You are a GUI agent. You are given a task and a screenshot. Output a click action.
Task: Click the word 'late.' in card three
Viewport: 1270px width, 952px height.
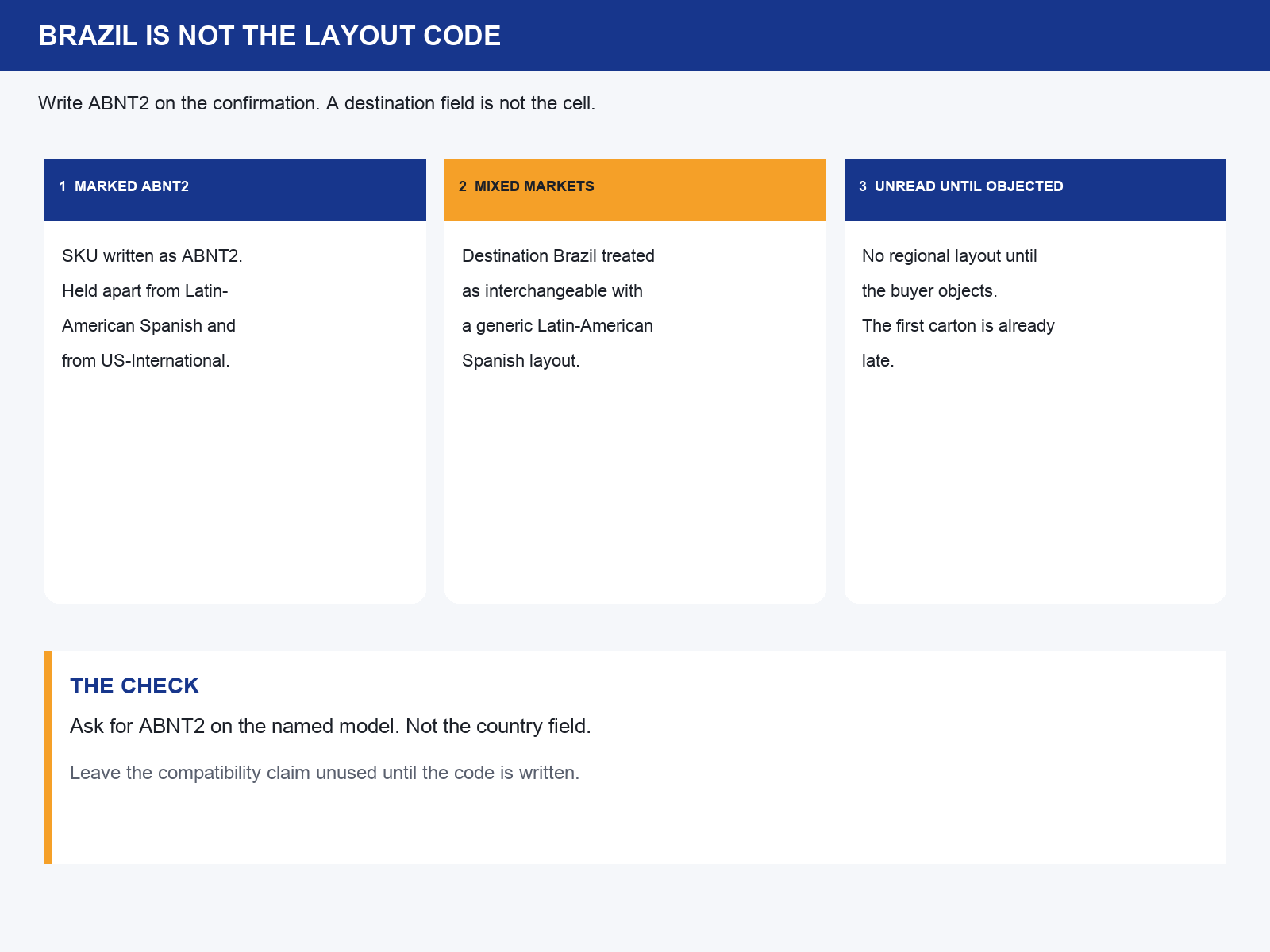click(x=878, y=361)
